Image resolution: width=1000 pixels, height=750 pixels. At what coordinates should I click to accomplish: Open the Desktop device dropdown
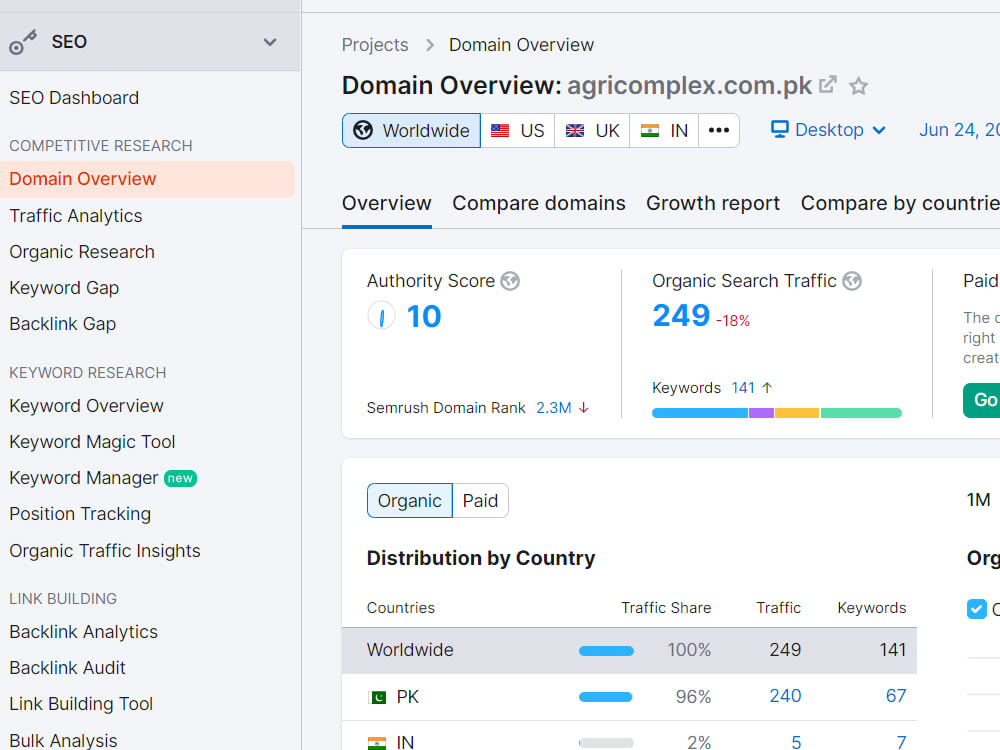click(828, 130)
